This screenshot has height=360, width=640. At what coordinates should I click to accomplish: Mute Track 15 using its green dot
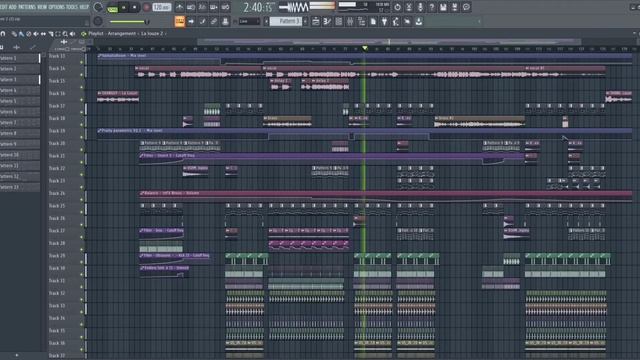pos(82,87)
